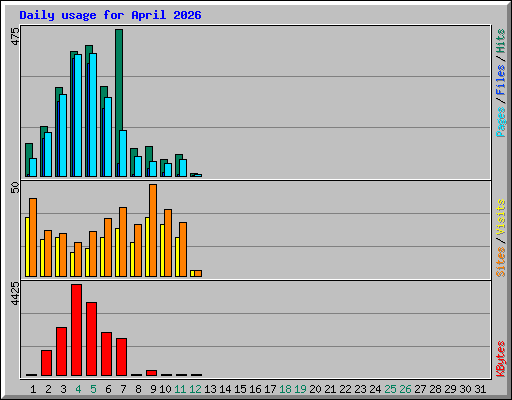512x400 pixels.
Task: Click the small red KBytes bar for day 9
Action: click(151, 373)
